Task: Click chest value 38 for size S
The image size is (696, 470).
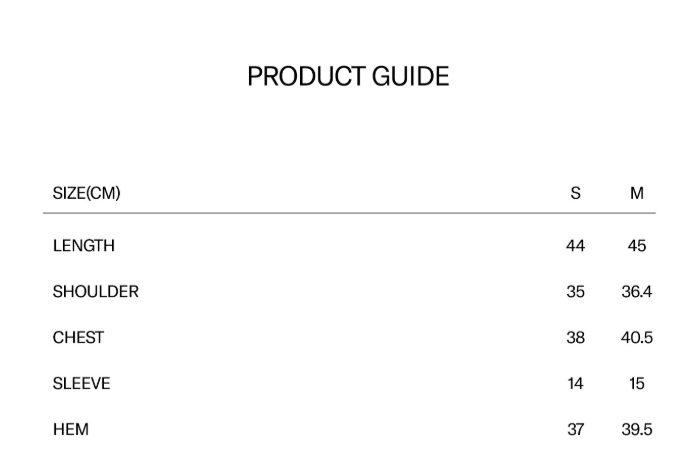Action: coord(575,338)
